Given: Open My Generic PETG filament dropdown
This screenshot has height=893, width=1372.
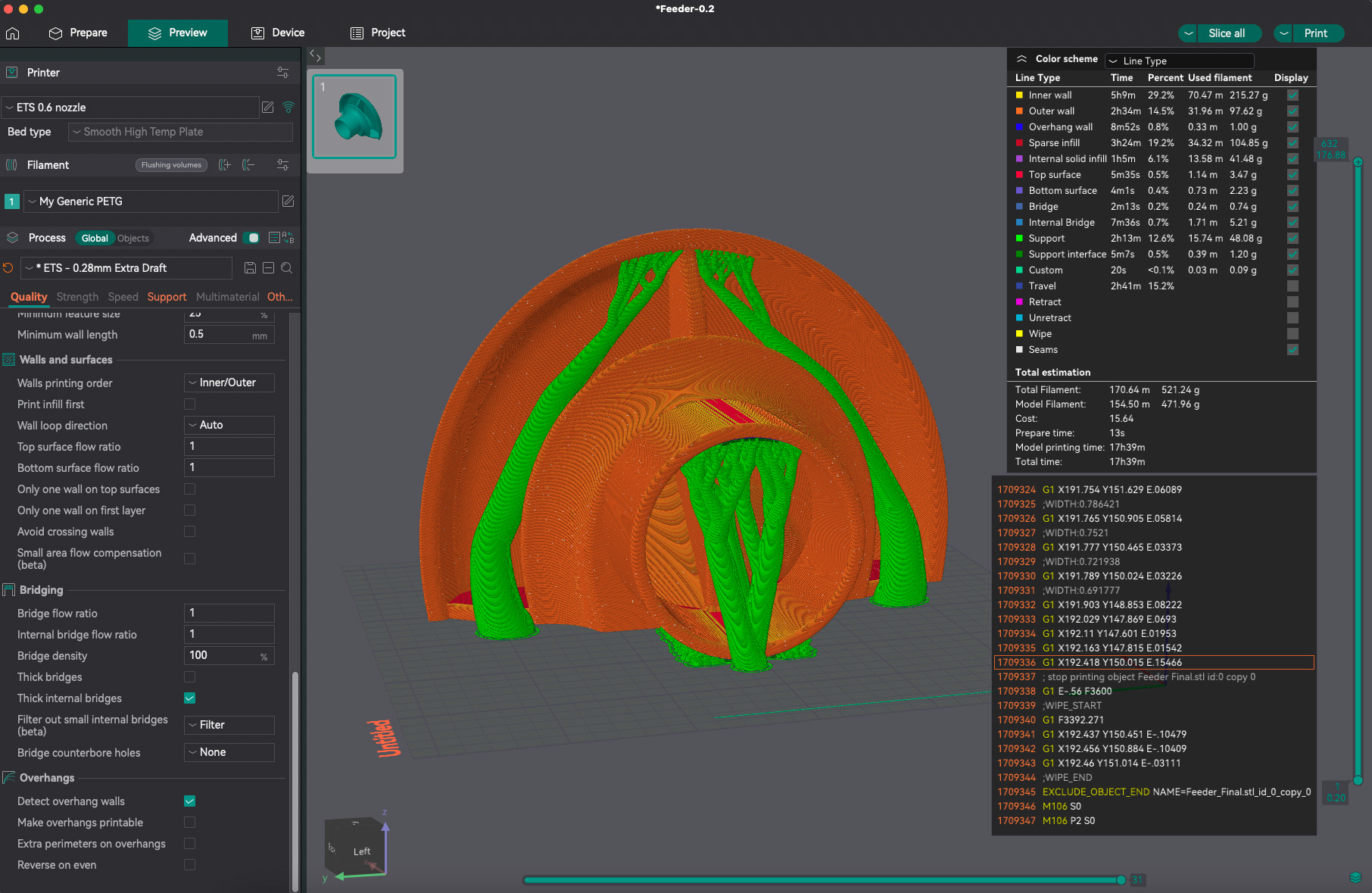Looking at the screenshot, I should pyautogui.click(x=151, y=201).
